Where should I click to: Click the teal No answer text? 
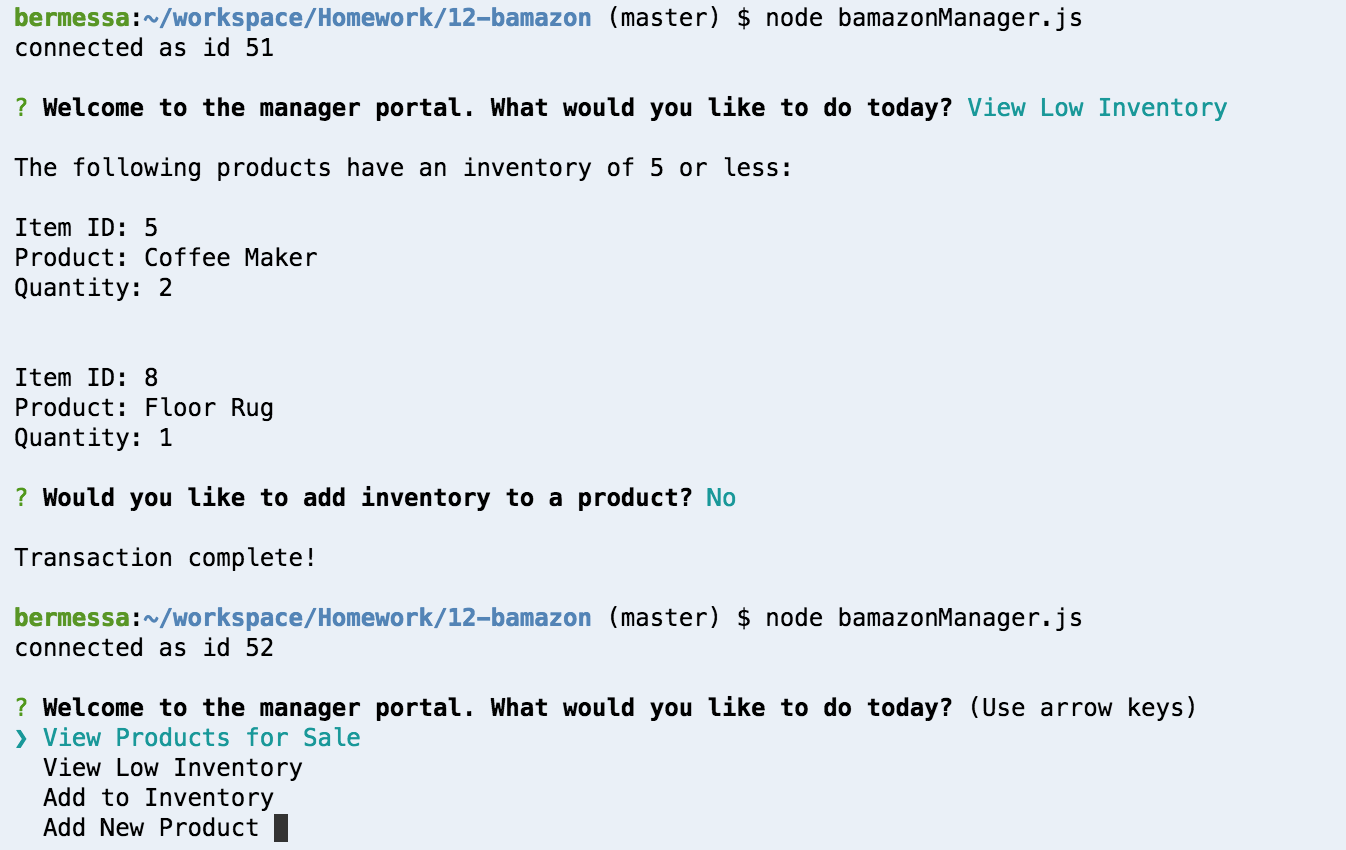click(721, 498)
